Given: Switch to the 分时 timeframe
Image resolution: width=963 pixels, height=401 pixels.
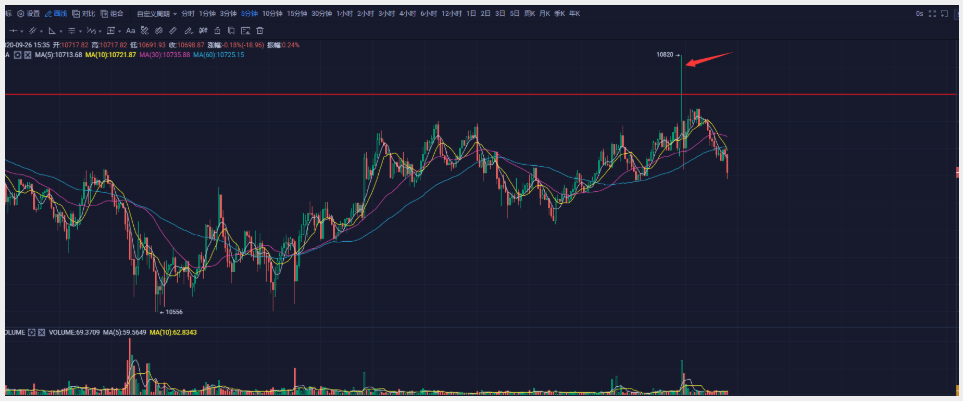Looking at the screenshot, I should [x=187, y=14].
